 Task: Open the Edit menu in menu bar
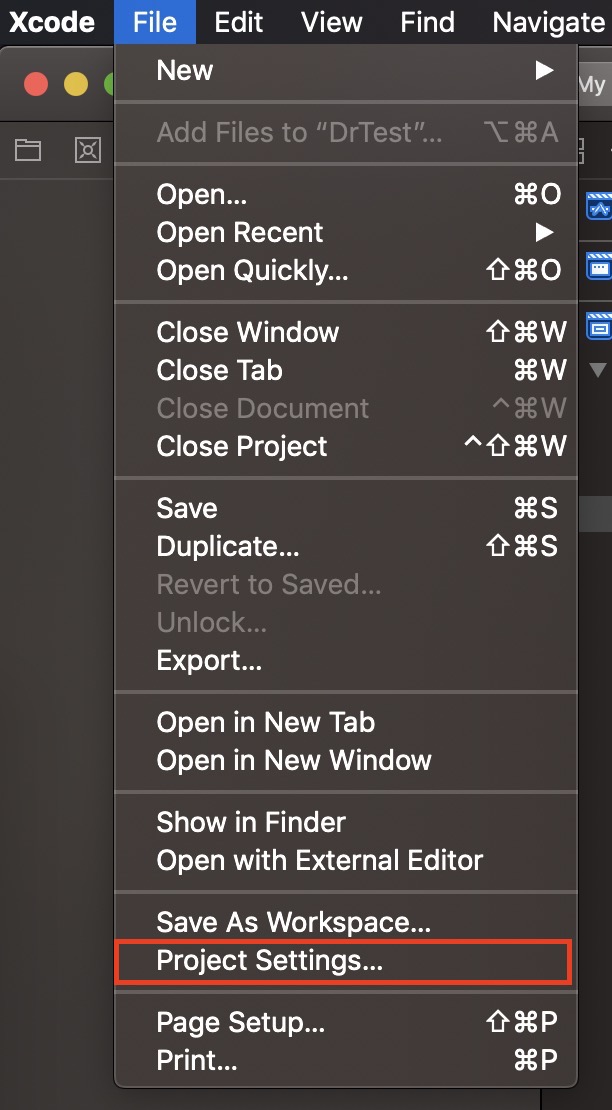click(239, 22)
